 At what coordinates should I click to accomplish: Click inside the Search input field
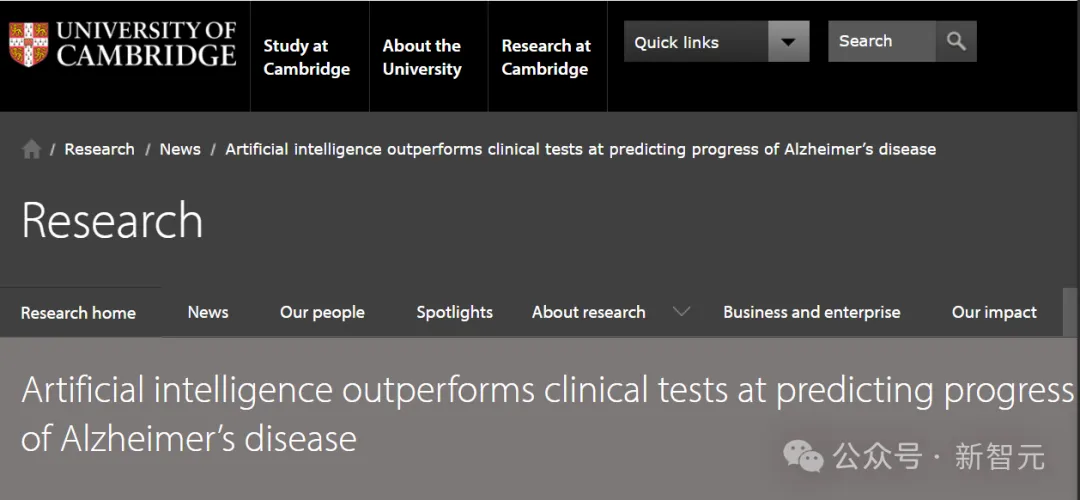click(x=882, y=41)
